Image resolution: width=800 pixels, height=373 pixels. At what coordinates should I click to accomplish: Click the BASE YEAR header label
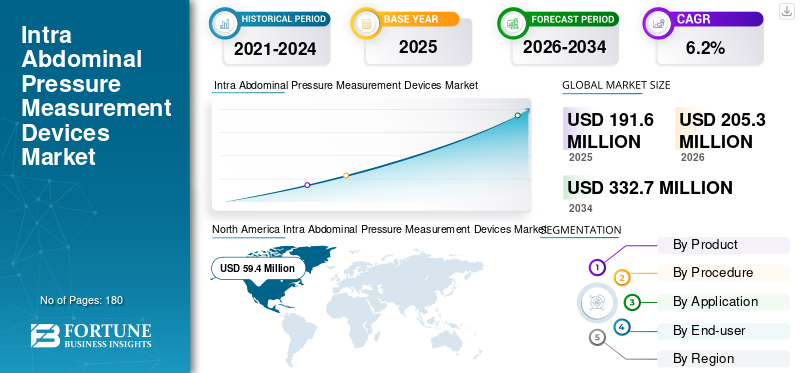[x=411, y=19]
